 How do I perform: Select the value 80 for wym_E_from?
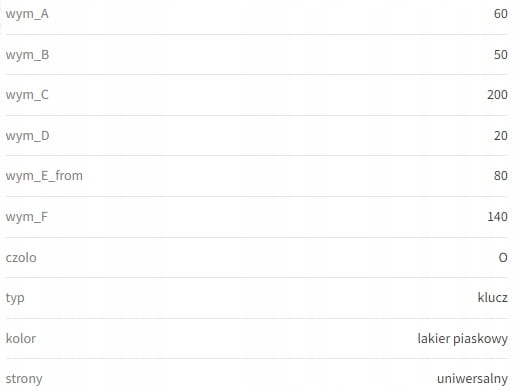coord(501,176)
